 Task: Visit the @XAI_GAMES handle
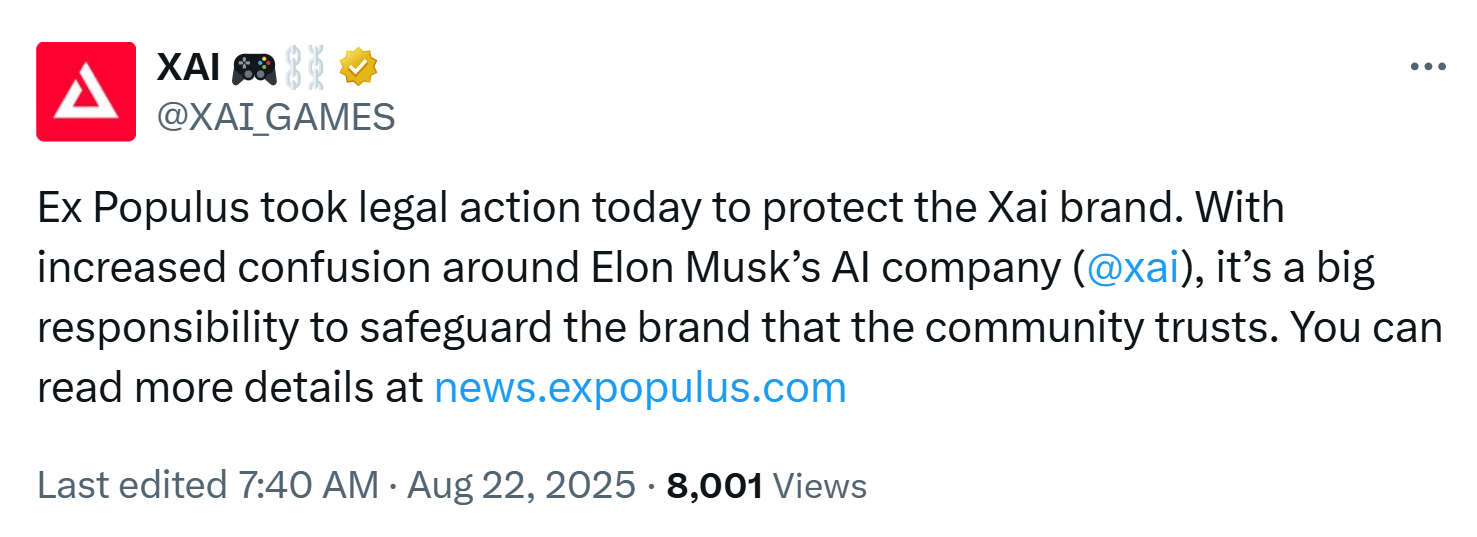[x=276, y=117]
